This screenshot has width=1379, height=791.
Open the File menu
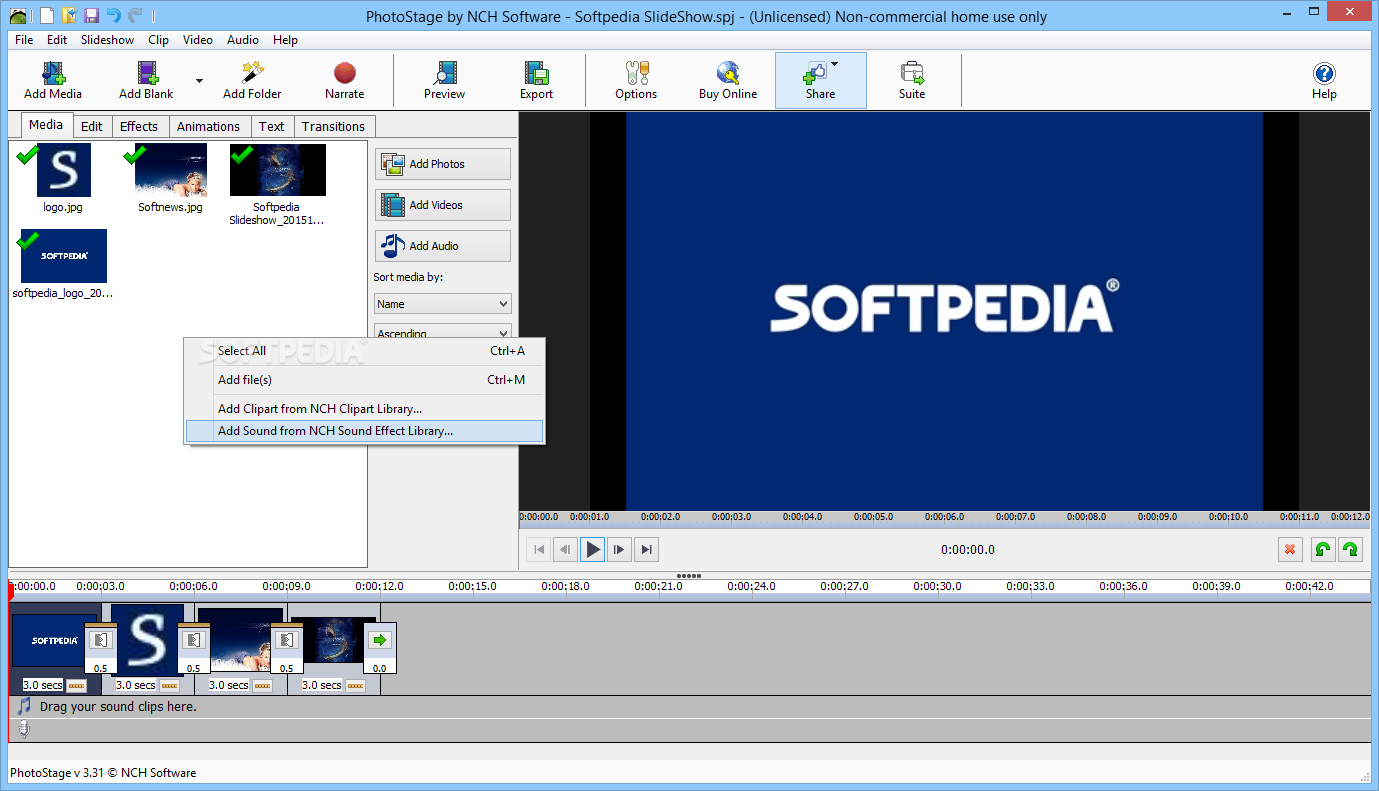point(24,40)
